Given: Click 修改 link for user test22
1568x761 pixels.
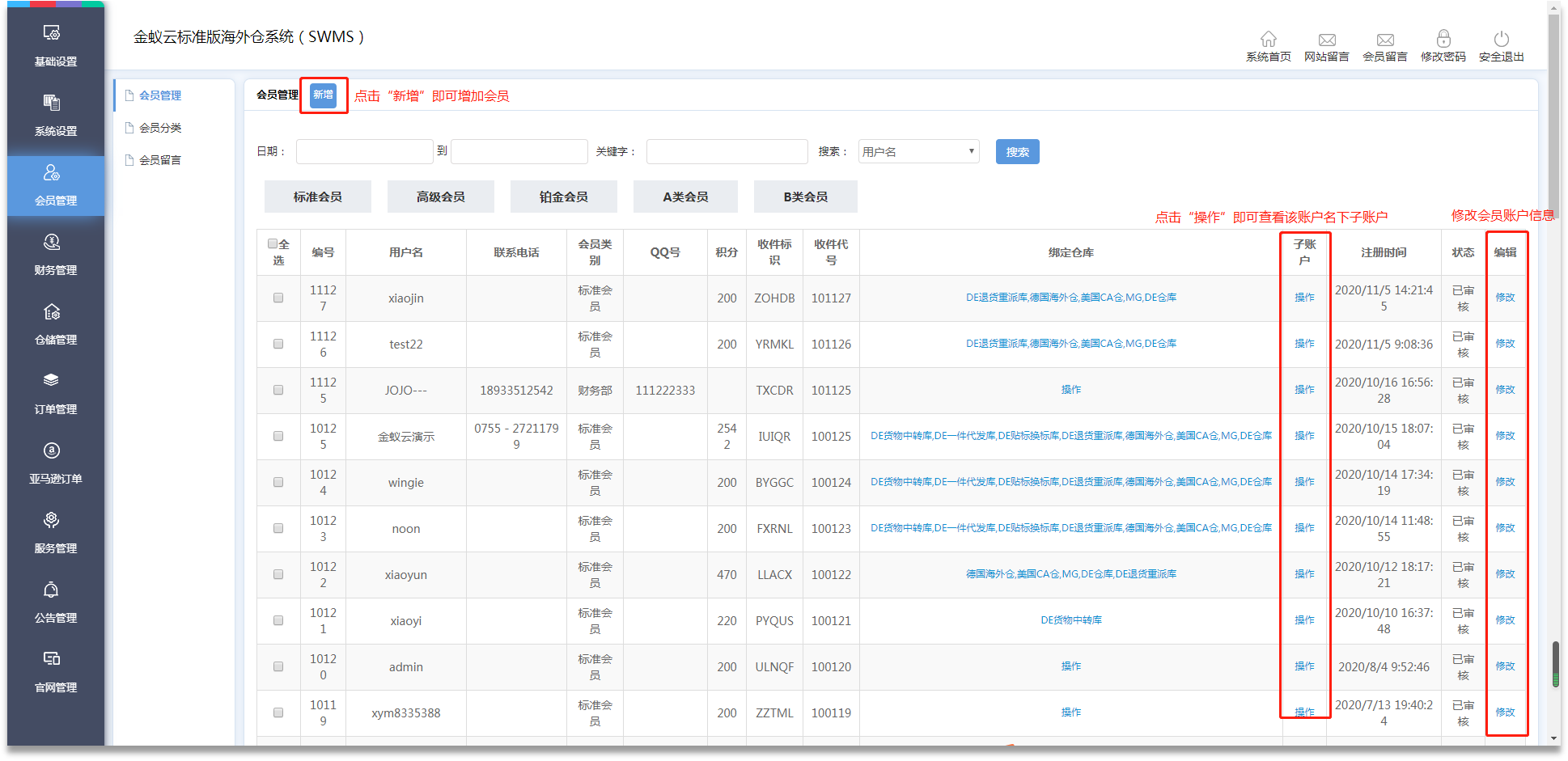Looking at the screenshot, I should pos(1505,344).
